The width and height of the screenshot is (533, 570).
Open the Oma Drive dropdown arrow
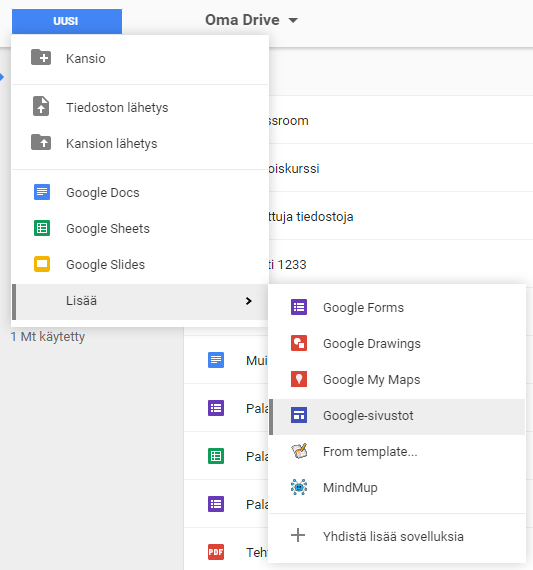pyautogui.click(x=293, y=20)
